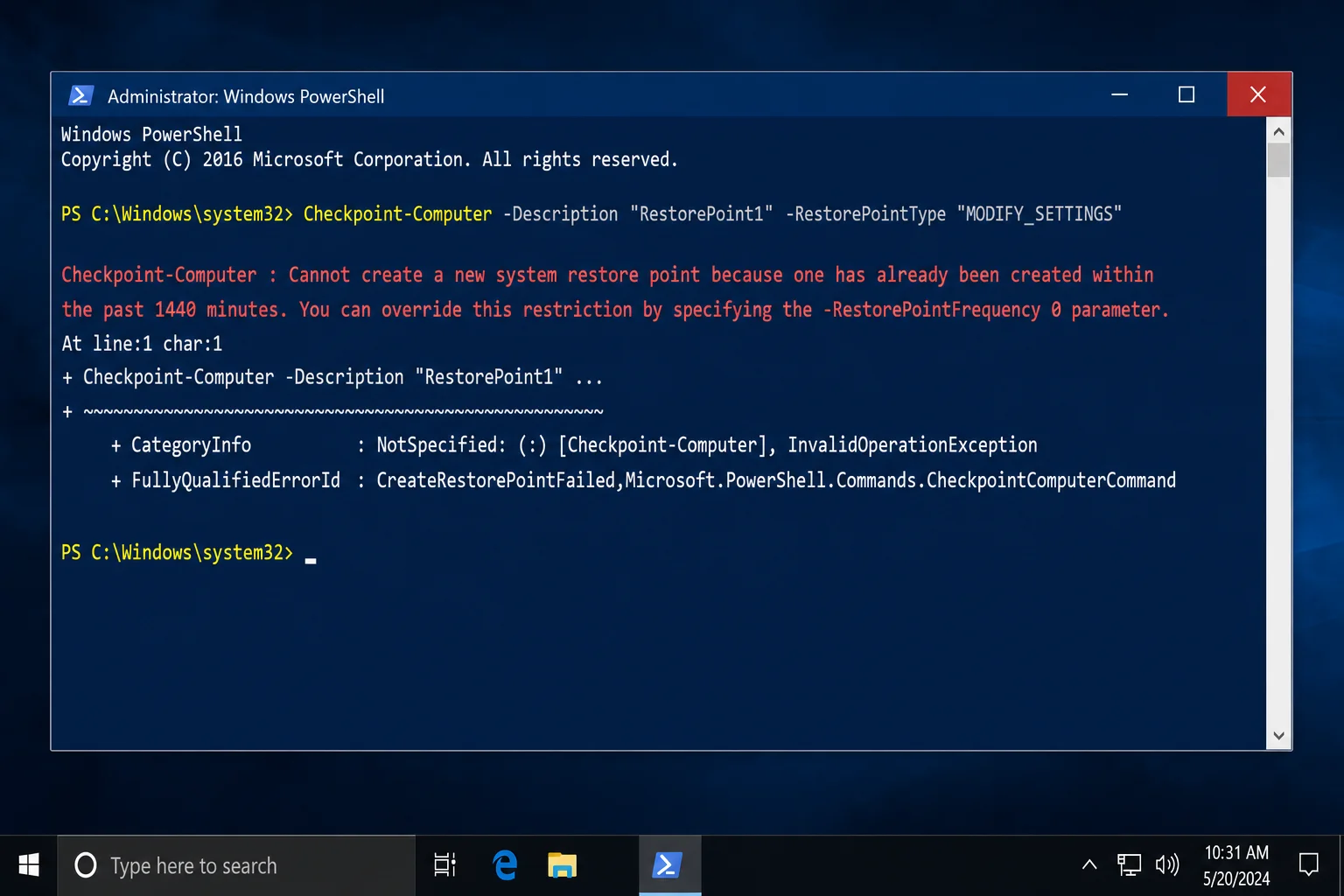The image size is (1344, 896).
Task: Click the 'Windows PowerShell' header line
Action: tap(151, 134)
